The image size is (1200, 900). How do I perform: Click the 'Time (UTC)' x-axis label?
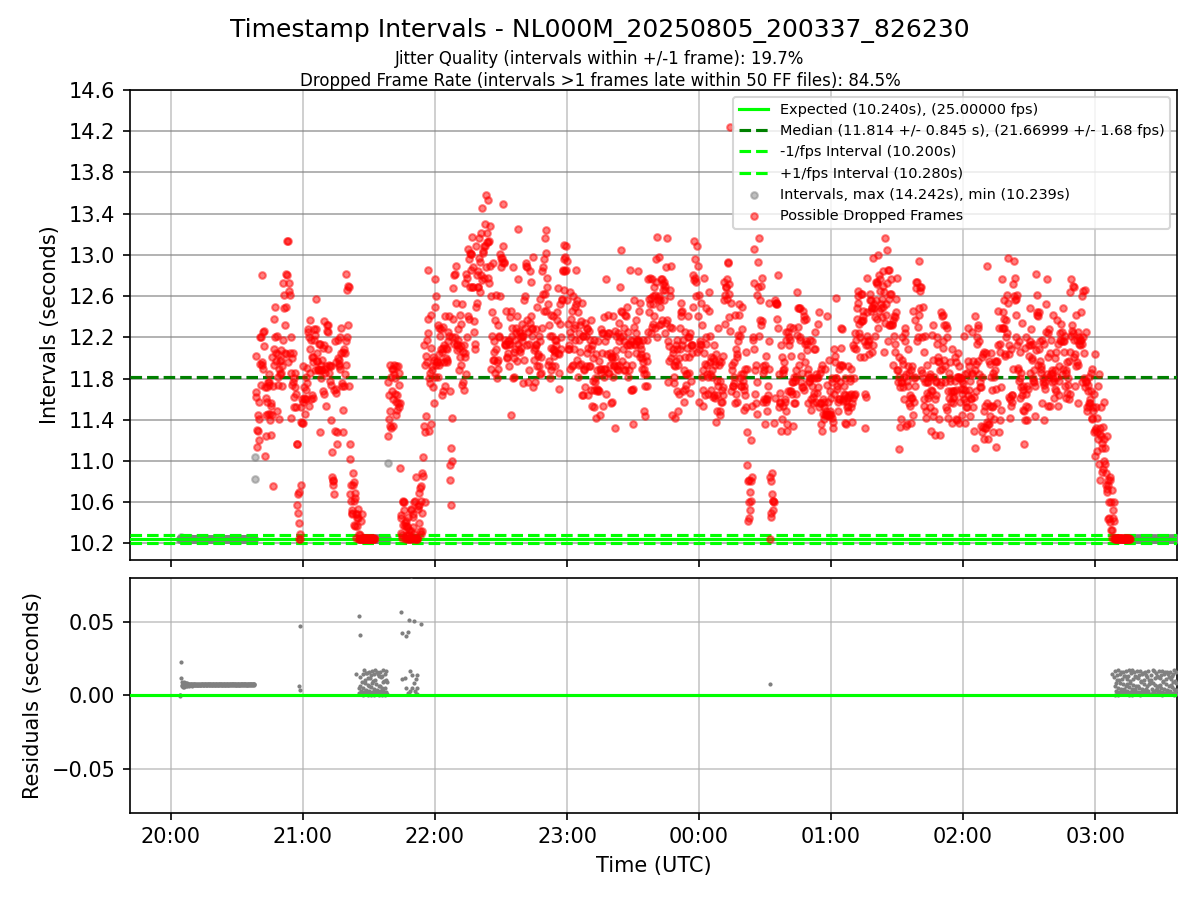[x=653, y=865]
